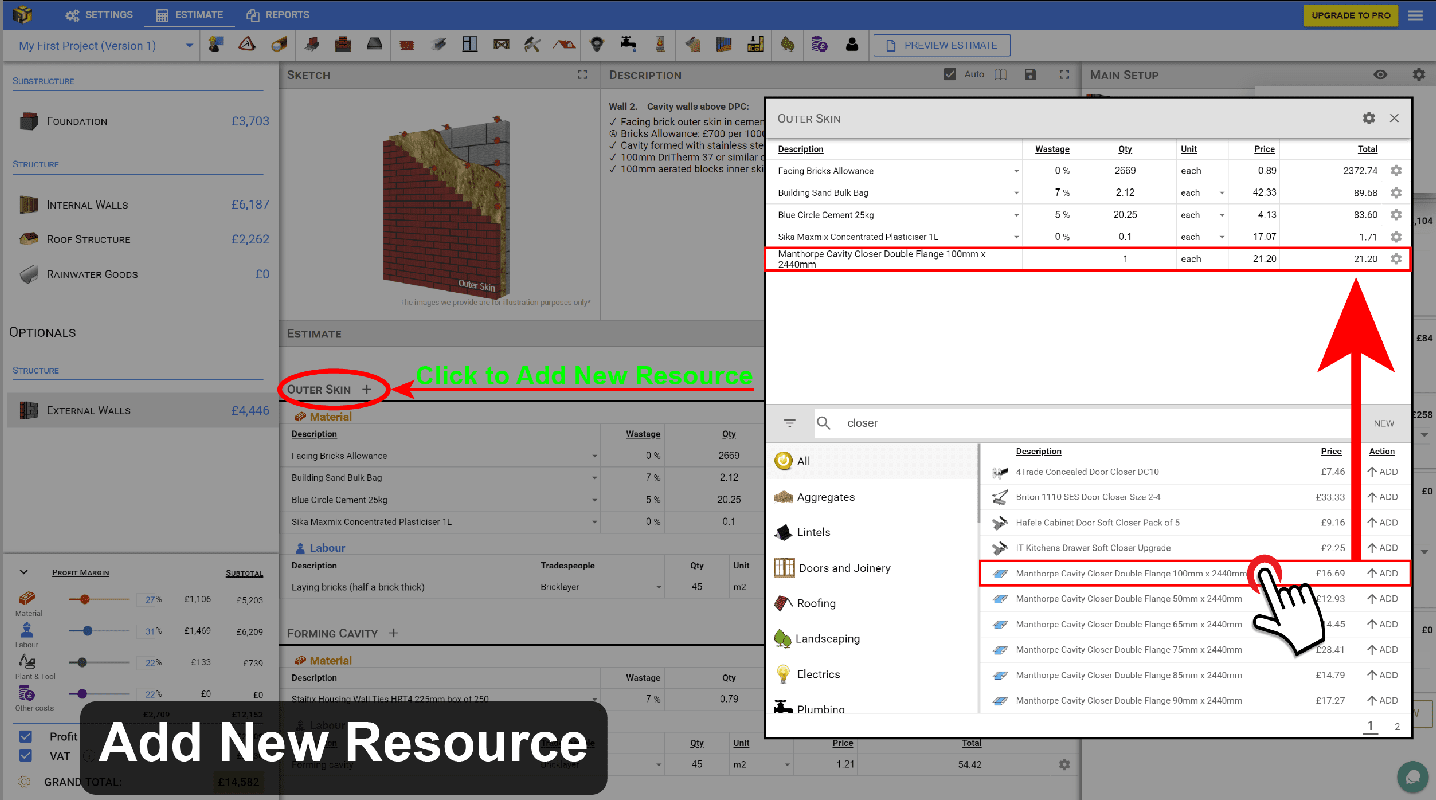Add the Manthorpe Cavity Closer 50mm x 2440mm resource
The width and height of the screenshot is (1436, 800).
[x=1383, y=599]
